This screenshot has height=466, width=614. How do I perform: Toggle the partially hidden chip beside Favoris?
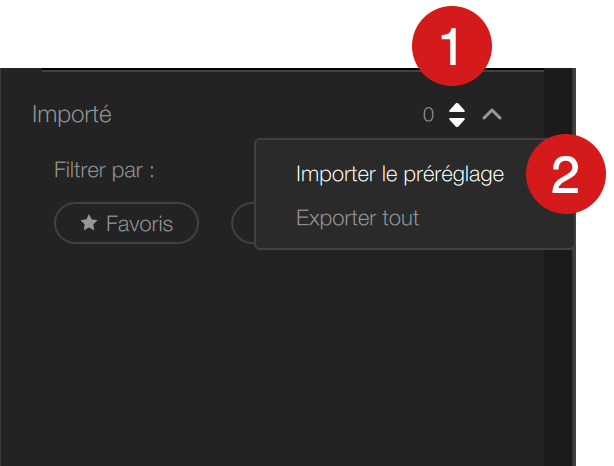243,223
